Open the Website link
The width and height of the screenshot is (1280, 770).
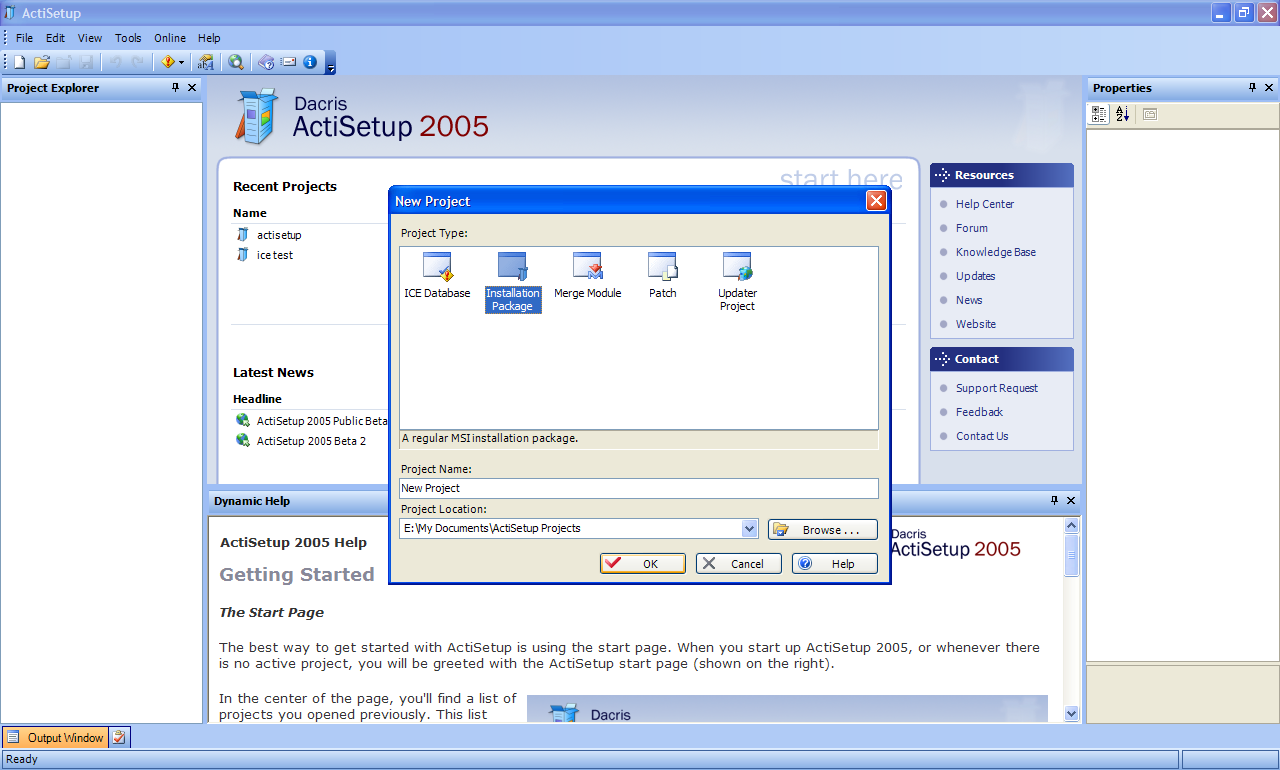click(x=976, y=324)
